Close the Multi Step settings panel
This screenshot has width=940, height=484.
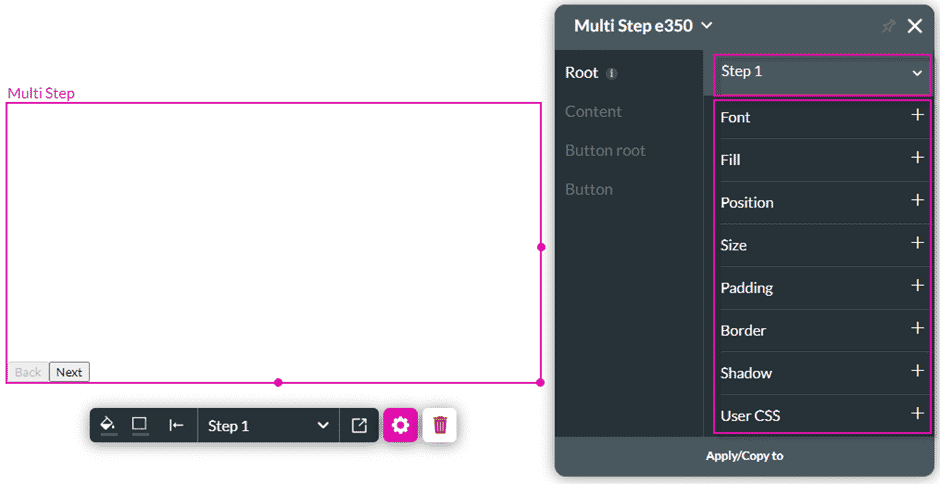[915, 26]
